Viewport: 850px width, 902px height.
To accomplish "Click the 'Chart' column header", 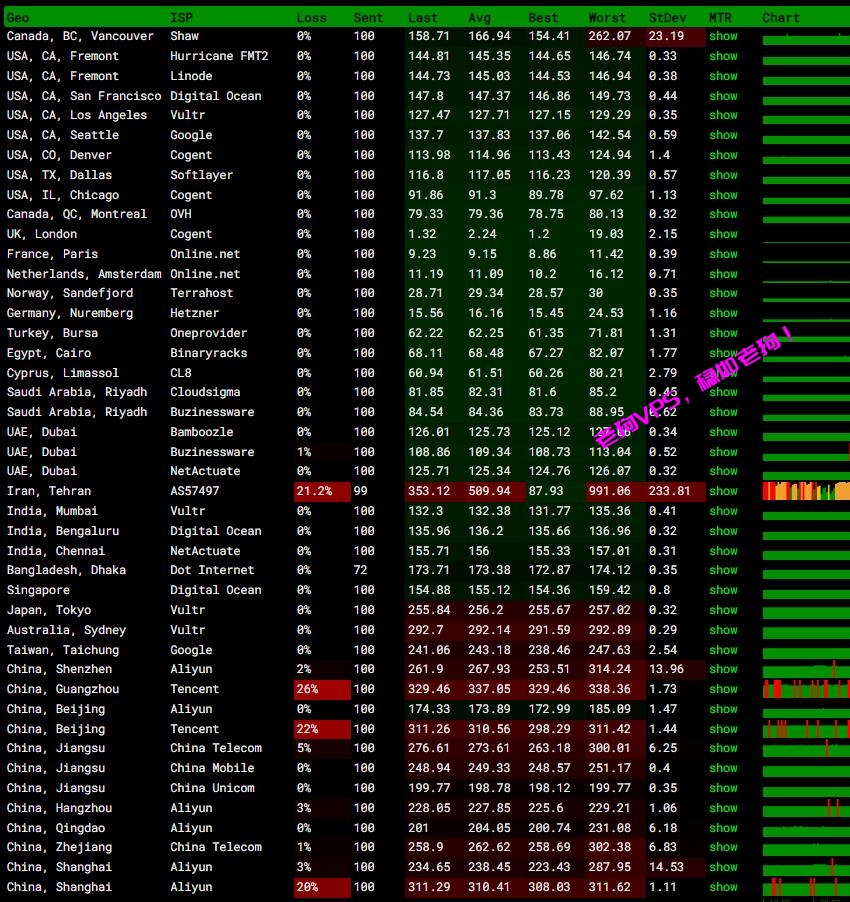I will click(780, 18).
